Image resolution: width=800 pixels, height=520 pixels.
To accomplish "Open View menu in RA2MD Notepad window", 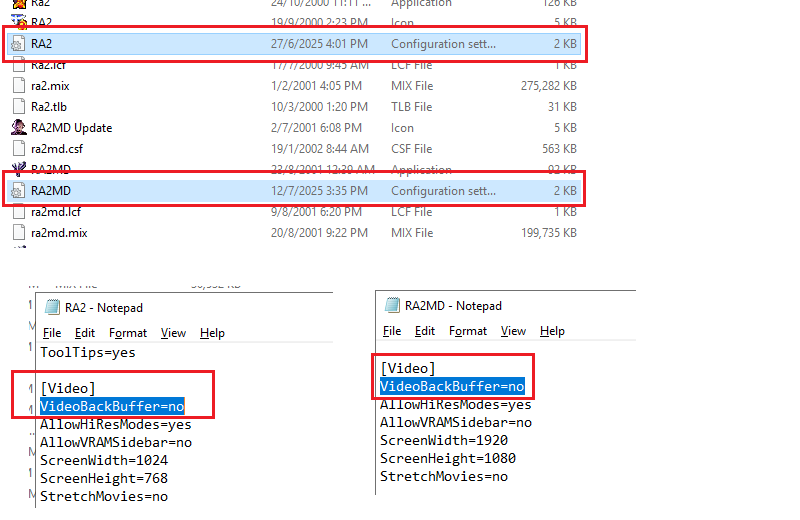I will click(x=513, y=331).
